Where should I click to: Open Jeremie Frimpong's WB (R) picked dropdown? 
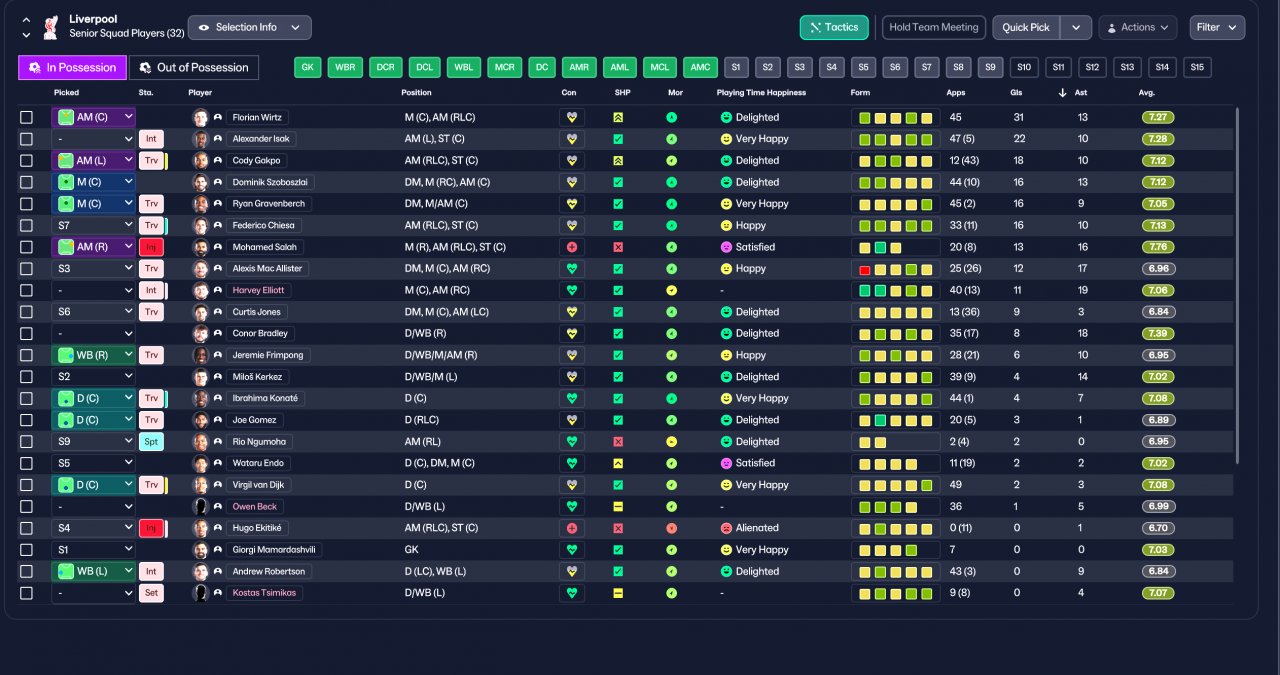(94, 355)
